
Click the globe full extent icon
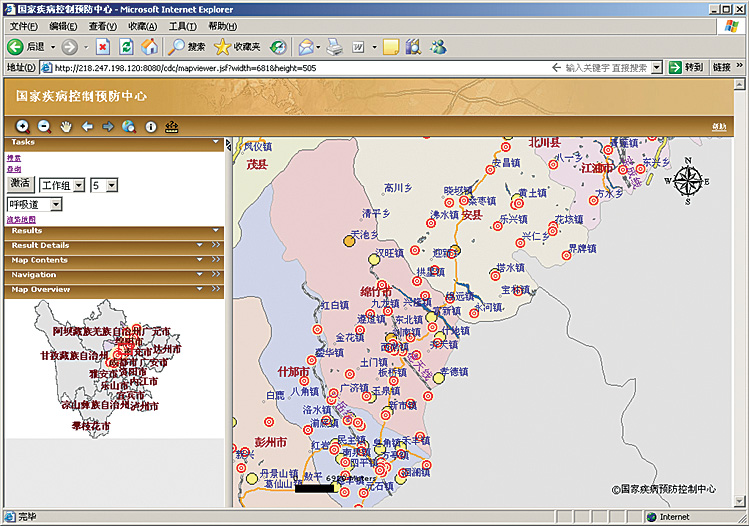point(129,127)
